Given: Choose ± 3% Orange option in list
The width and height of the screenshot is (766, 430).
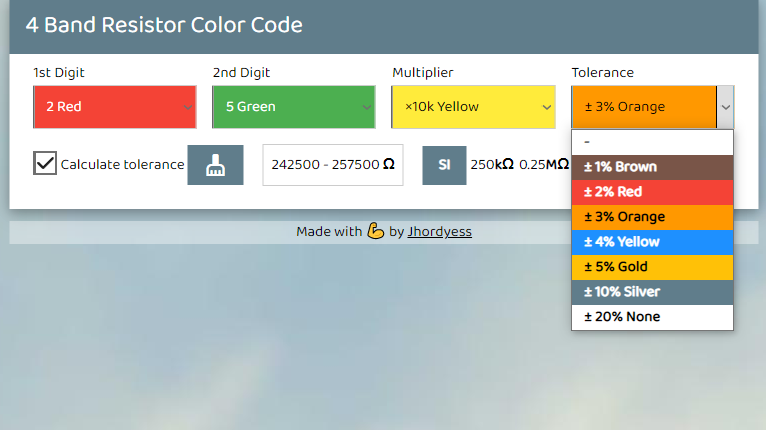Looking at the screenshot, I should pyautogui.click(x=652, y=217).
